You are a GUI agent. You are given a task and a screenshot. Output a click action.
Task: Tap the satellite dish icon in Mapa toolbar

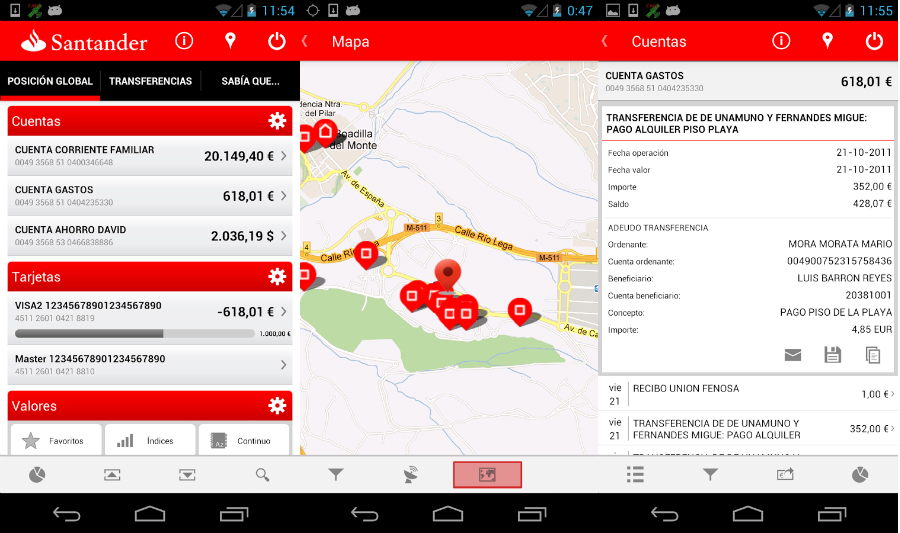click(411, 475)
